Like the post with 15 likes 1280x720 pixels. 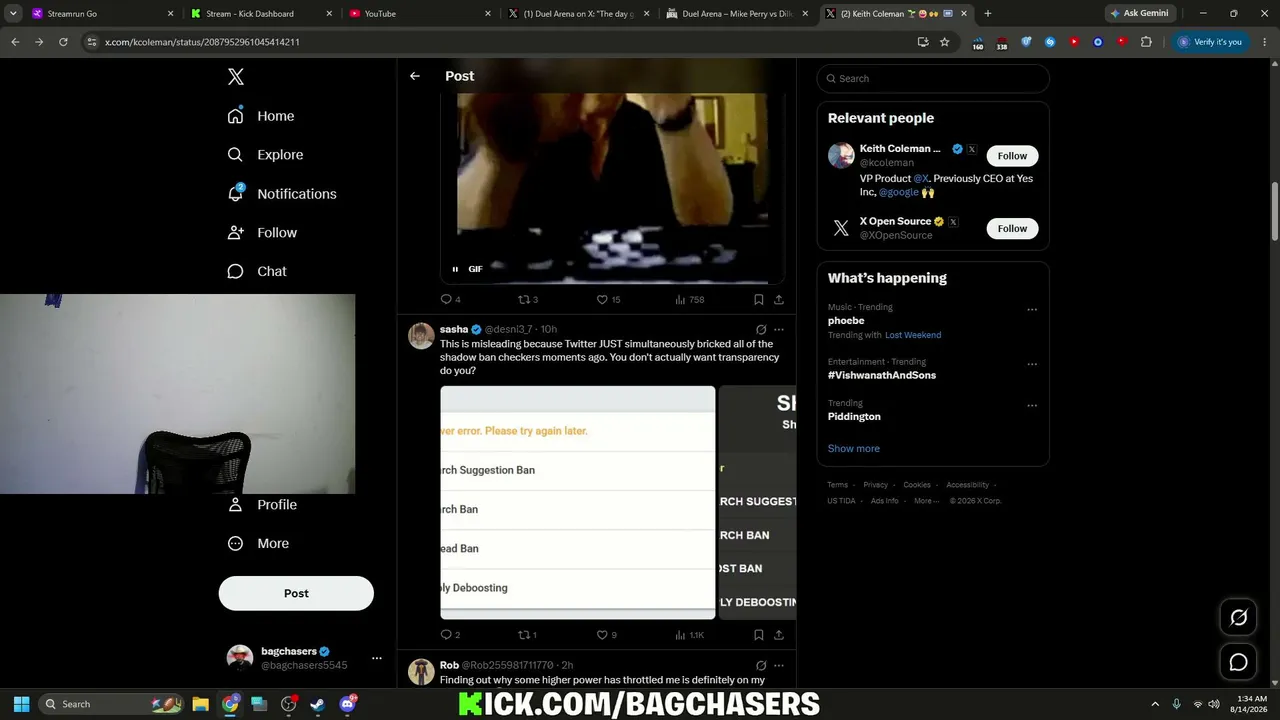[x=608, y=299]
